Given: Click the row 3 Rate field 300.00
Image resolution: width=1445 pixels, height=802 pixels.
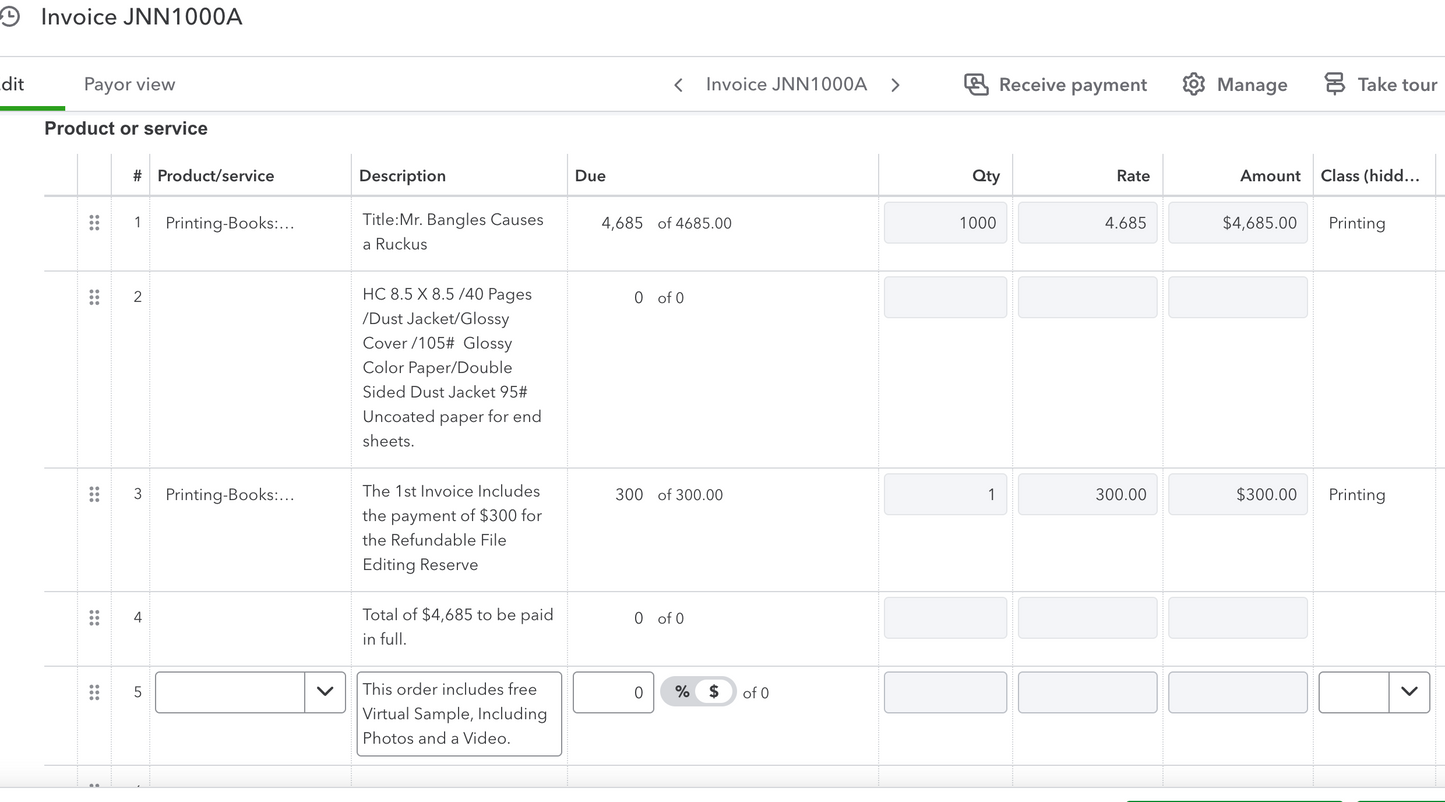Looking at the screenshot, I should [1087, 494].
